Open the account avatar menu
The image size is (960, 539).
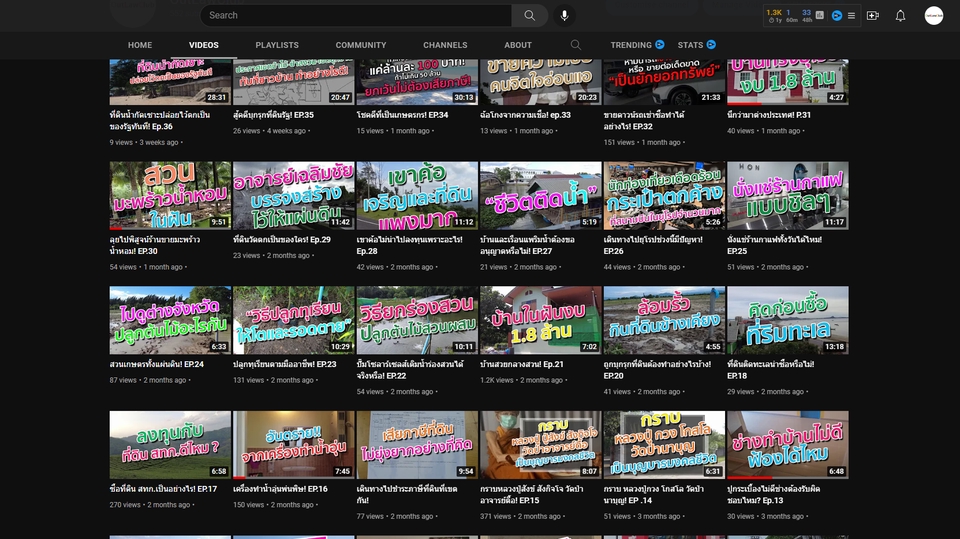[934, 15]
